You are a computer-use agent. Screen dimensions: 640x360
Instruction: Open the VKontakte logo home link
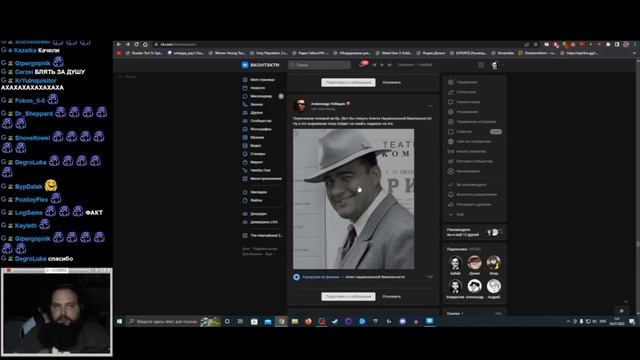(x=260, y=65)
